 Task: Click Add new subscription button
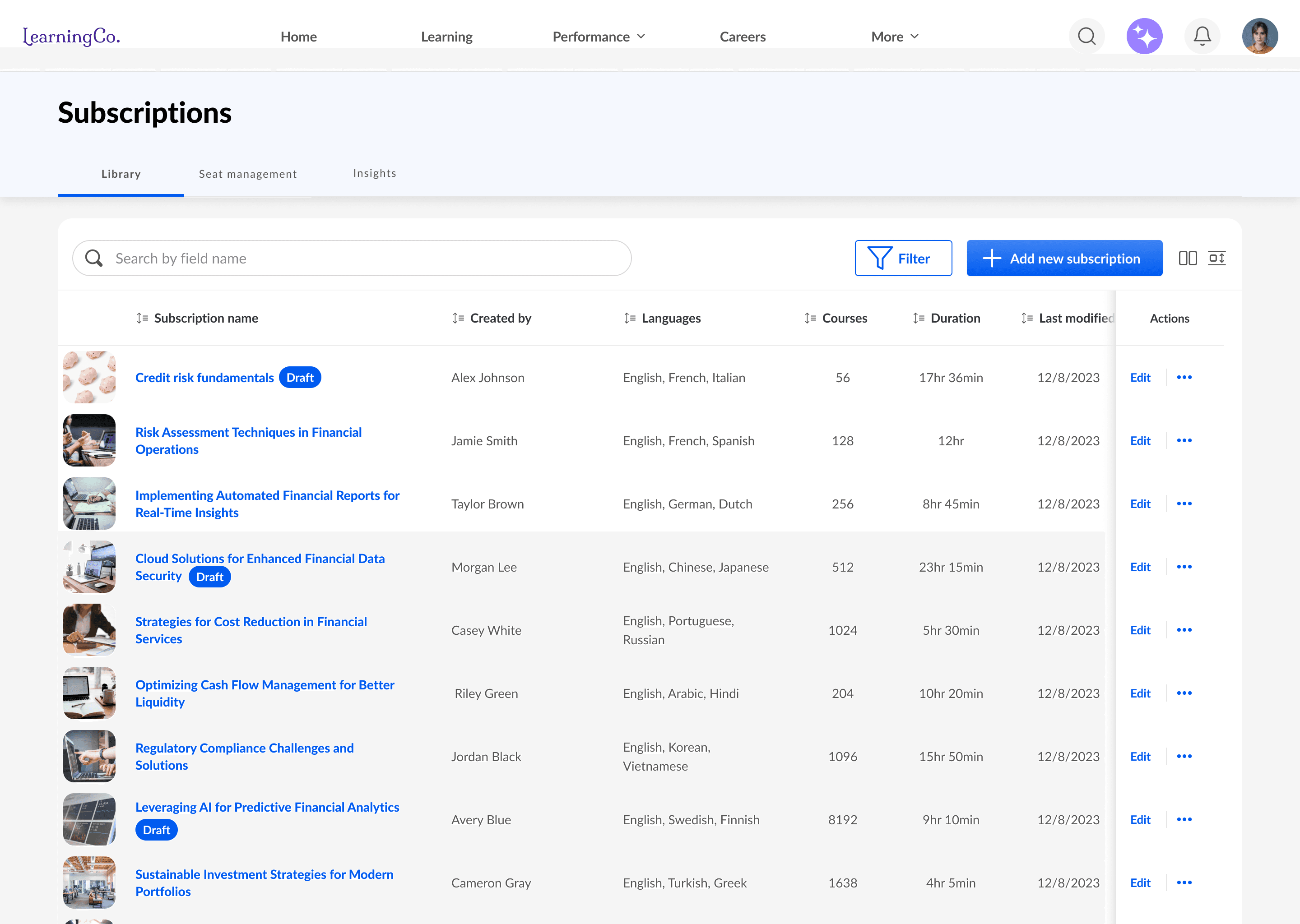1064,259
